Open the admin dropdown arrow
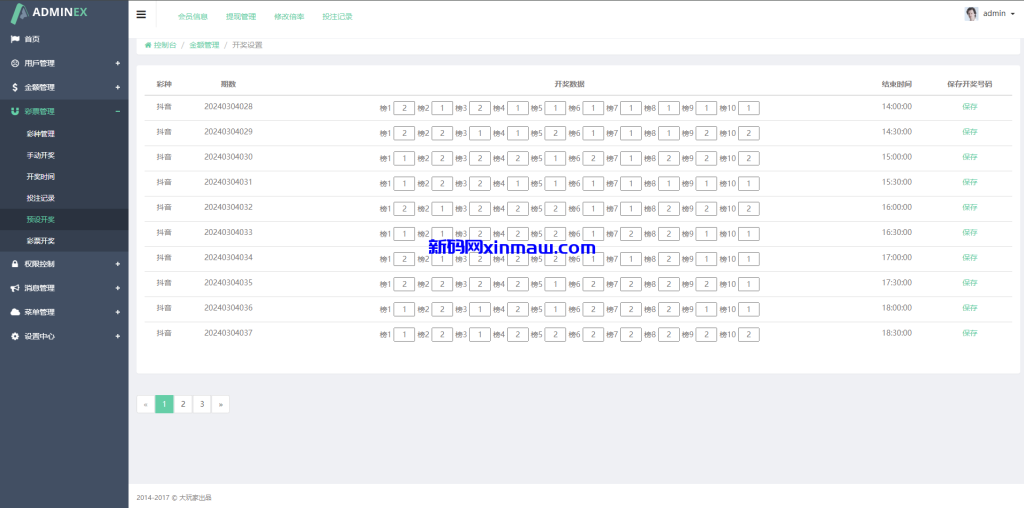This screenshot has width=1024, height=508. click(1013, 14)
